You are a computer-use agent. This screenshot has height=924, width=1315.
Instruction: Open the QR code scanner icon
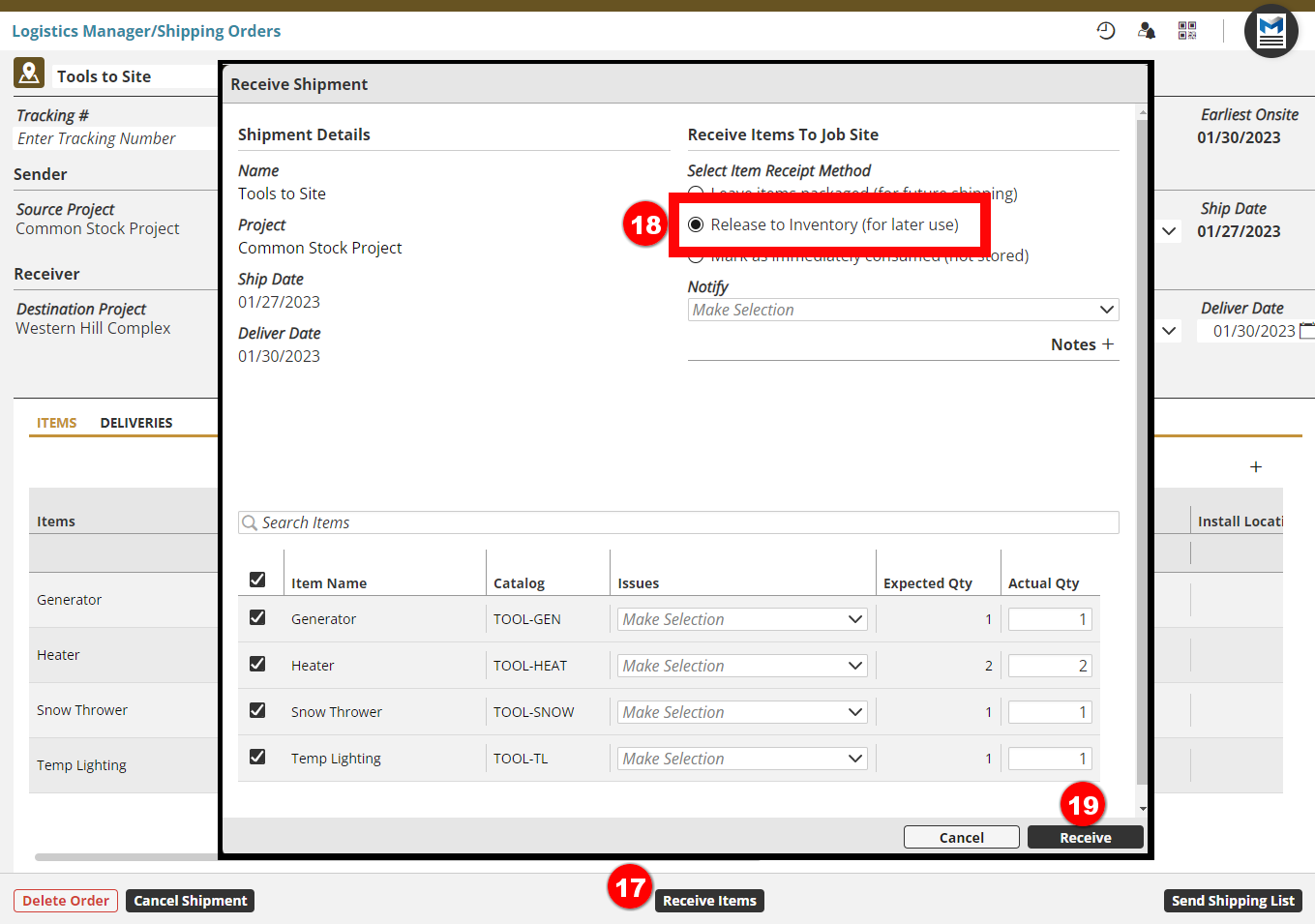tap(1187, 31)
